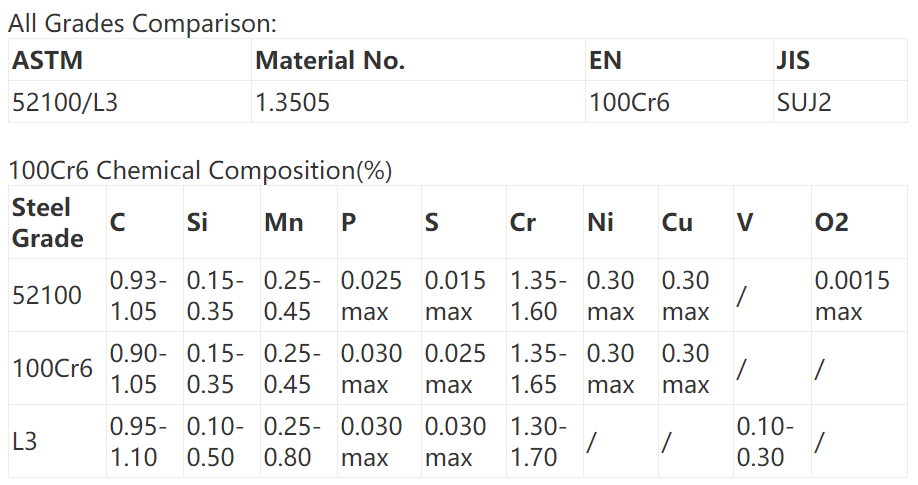Click the EN column header
Image resolution: width=918 pixels, height=485 pixels.
point(605,60)
